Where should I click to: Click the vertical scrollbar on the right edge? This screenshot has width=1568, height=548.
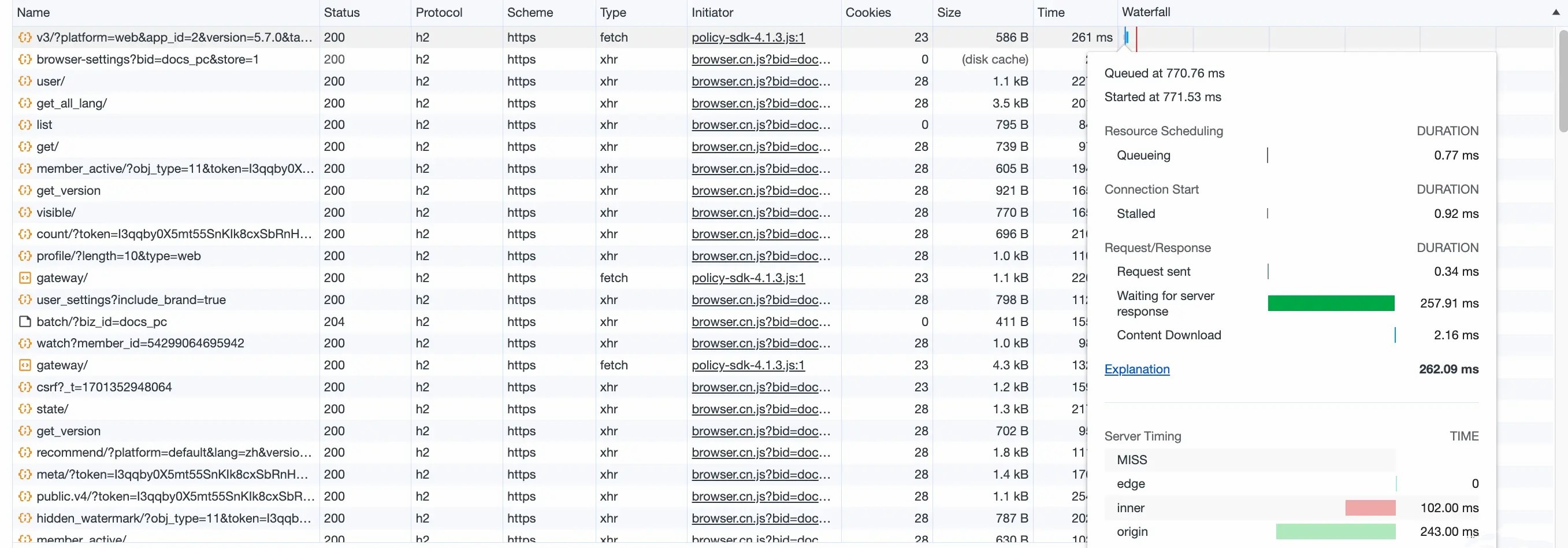point(1563,79)
